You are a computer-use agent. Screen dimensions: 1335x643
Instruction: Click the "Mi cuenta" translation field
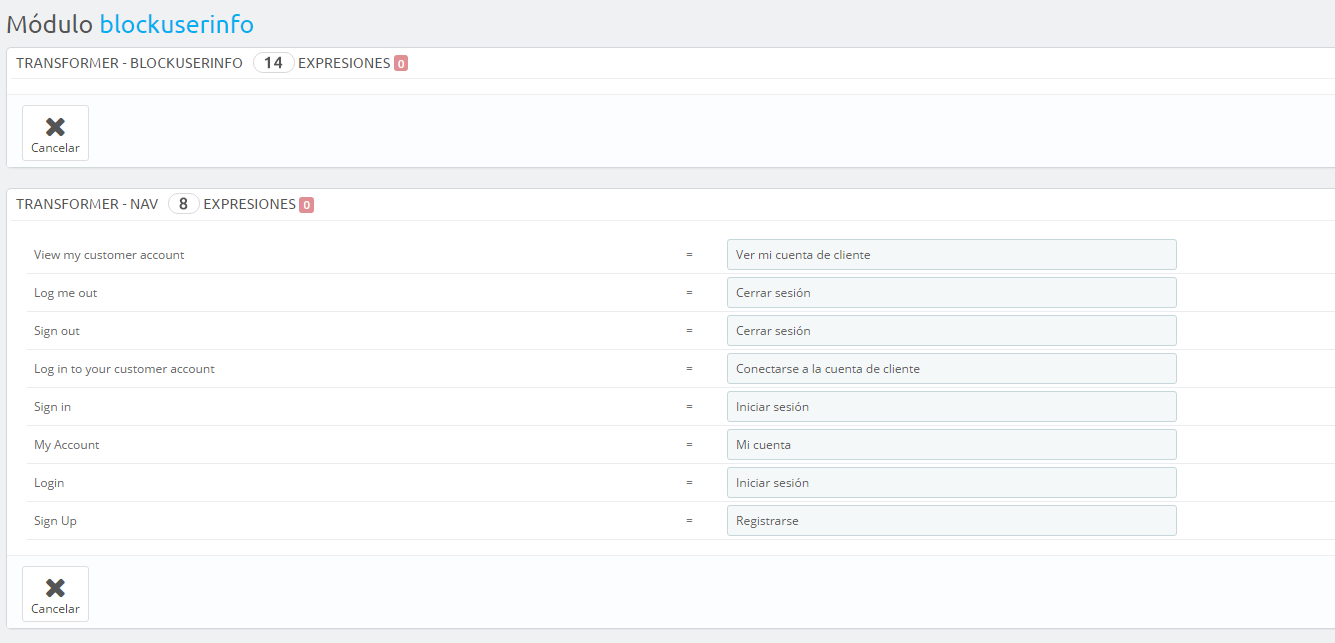951,445
